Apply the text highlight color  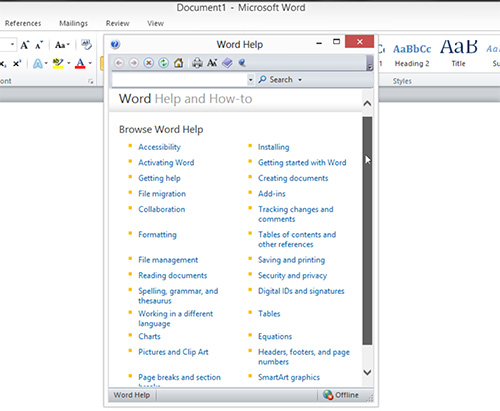tap(58, 63)
